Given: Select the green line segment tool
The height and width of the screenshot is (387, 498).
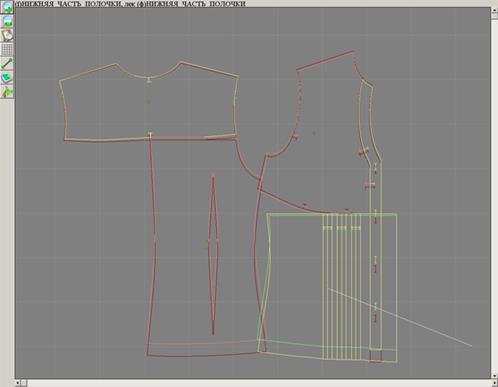Looking at the screenshot, I should (x=7, y=63).
